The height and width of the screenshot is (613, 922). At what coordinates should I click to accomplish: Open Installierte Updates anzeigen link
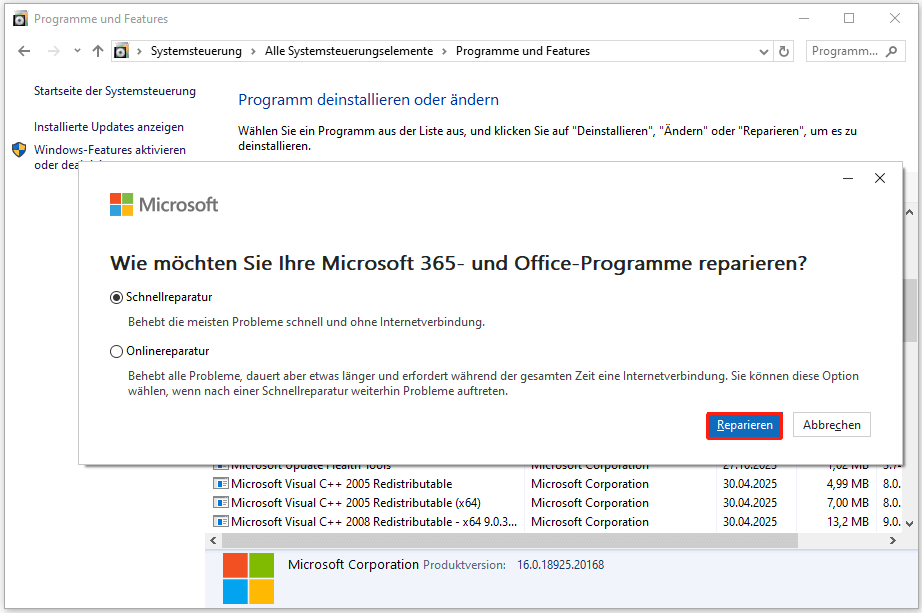pyautogui.click(x=109, y=127)
